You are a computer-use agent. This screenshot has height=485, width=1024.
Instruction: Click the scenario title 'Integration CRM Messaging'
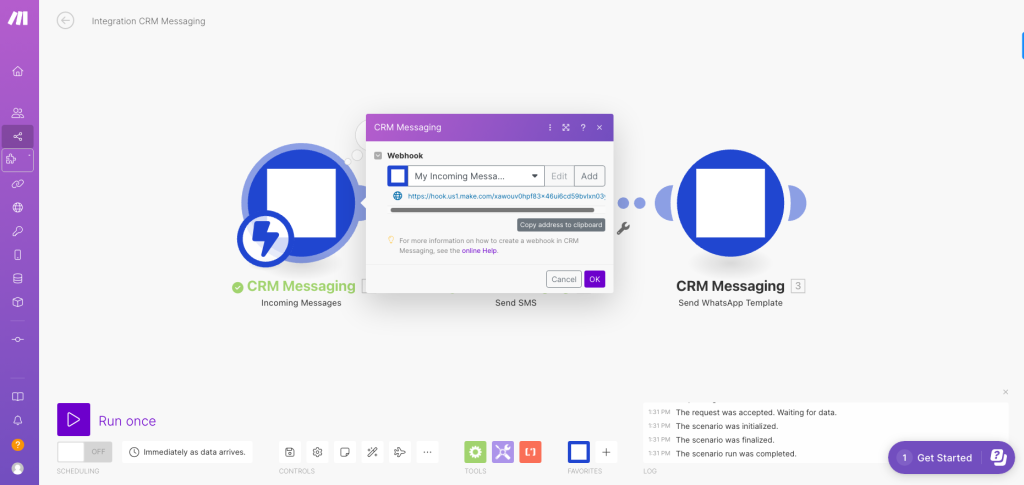point(148,21)
